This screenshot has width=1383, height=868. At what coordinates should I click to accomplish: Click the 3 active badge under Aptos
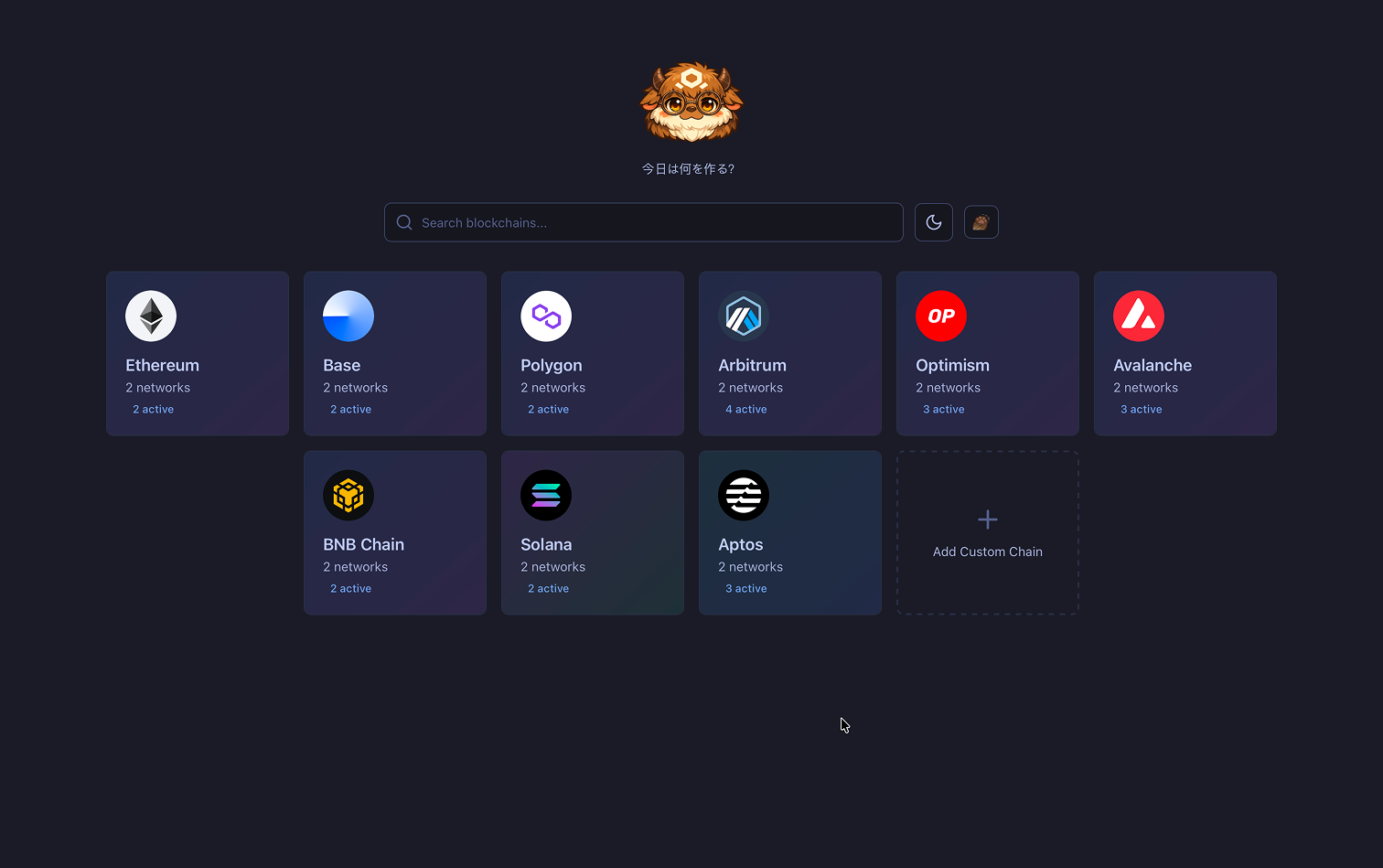tap(745, 588)
